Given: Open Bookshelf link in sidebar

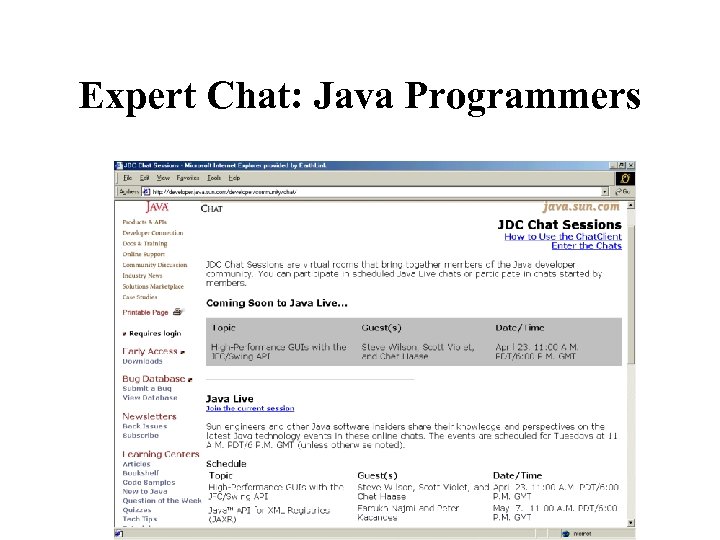Looking at the screenshot, I should 141,473.
